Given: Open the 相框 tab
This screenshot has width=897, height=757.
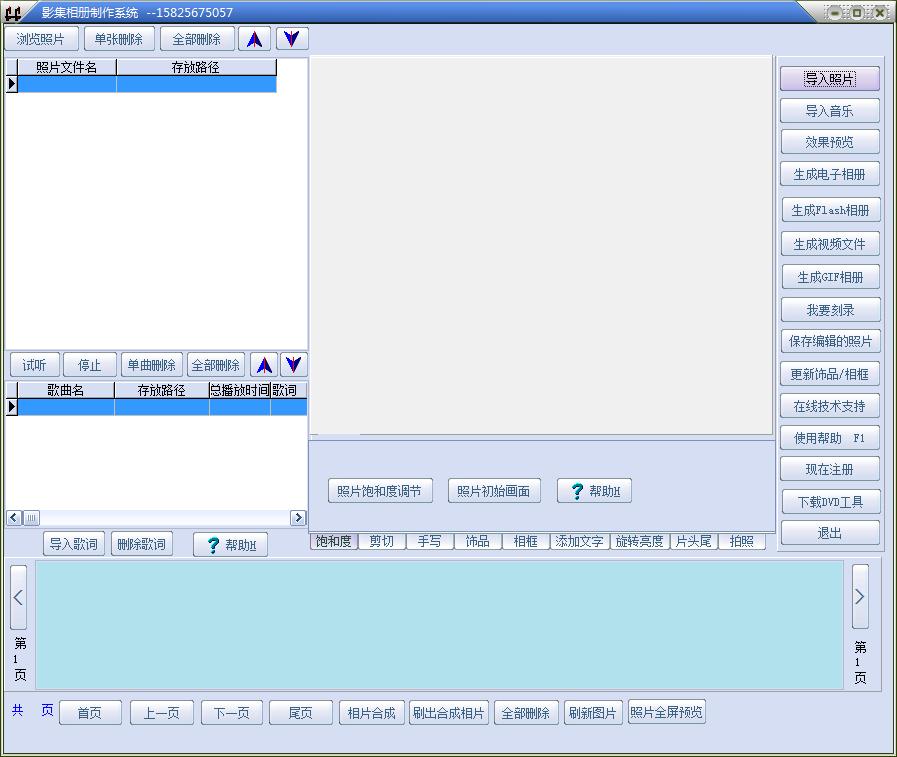Looking at the screenshot, I should (x=525, y=541).
